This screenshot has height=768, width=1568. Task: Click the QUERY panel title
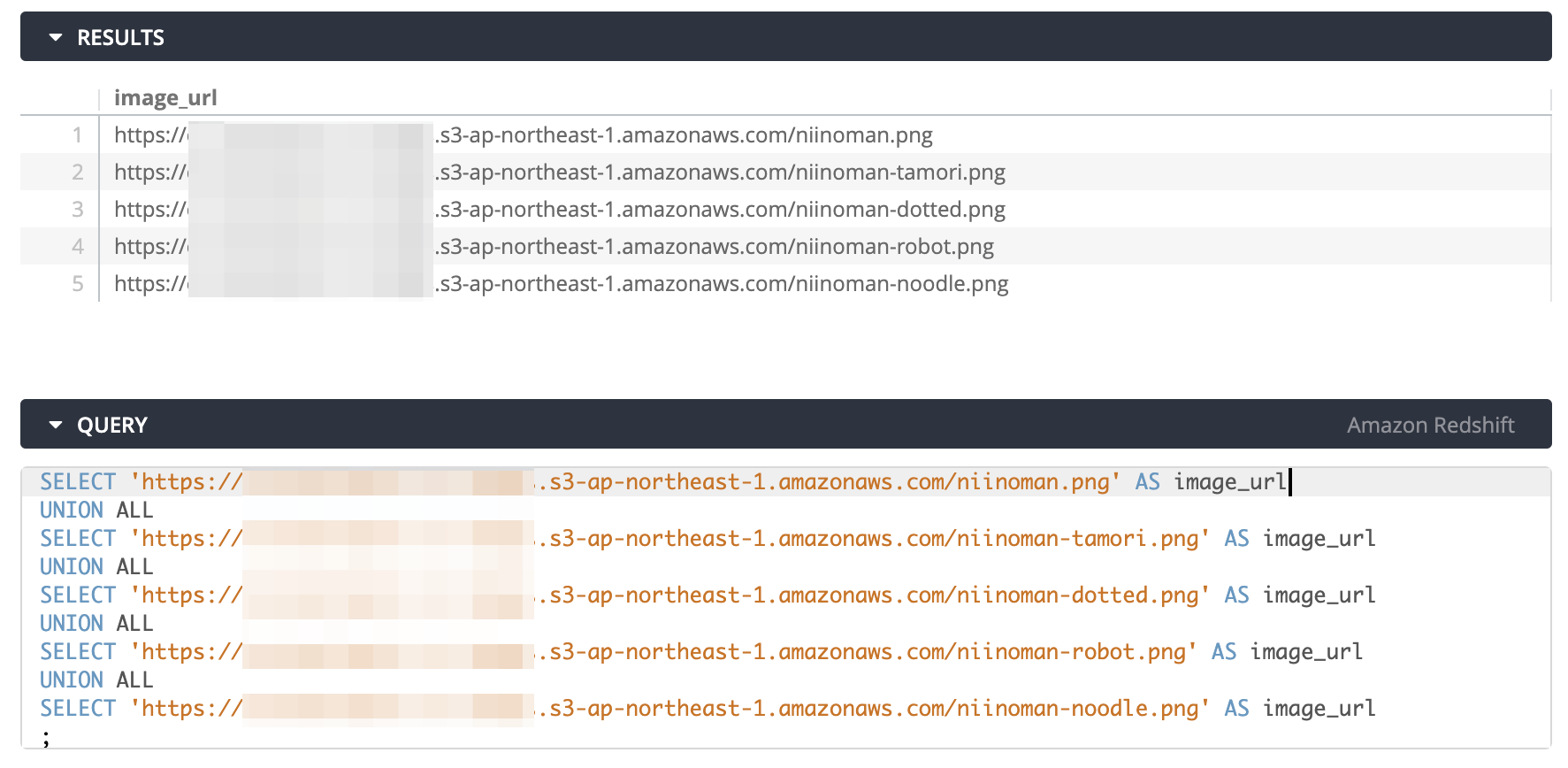click(x=111, y=425)
